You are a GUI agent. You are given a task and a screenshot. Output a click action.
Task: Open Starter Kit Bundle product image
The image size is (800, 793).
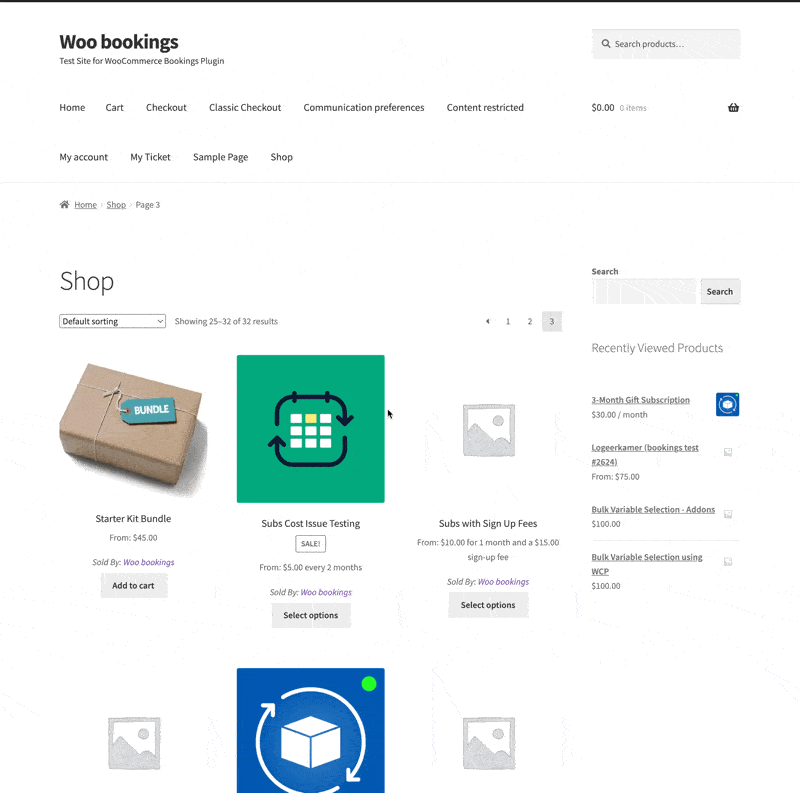pyautogui.click(x=133, y=429)
